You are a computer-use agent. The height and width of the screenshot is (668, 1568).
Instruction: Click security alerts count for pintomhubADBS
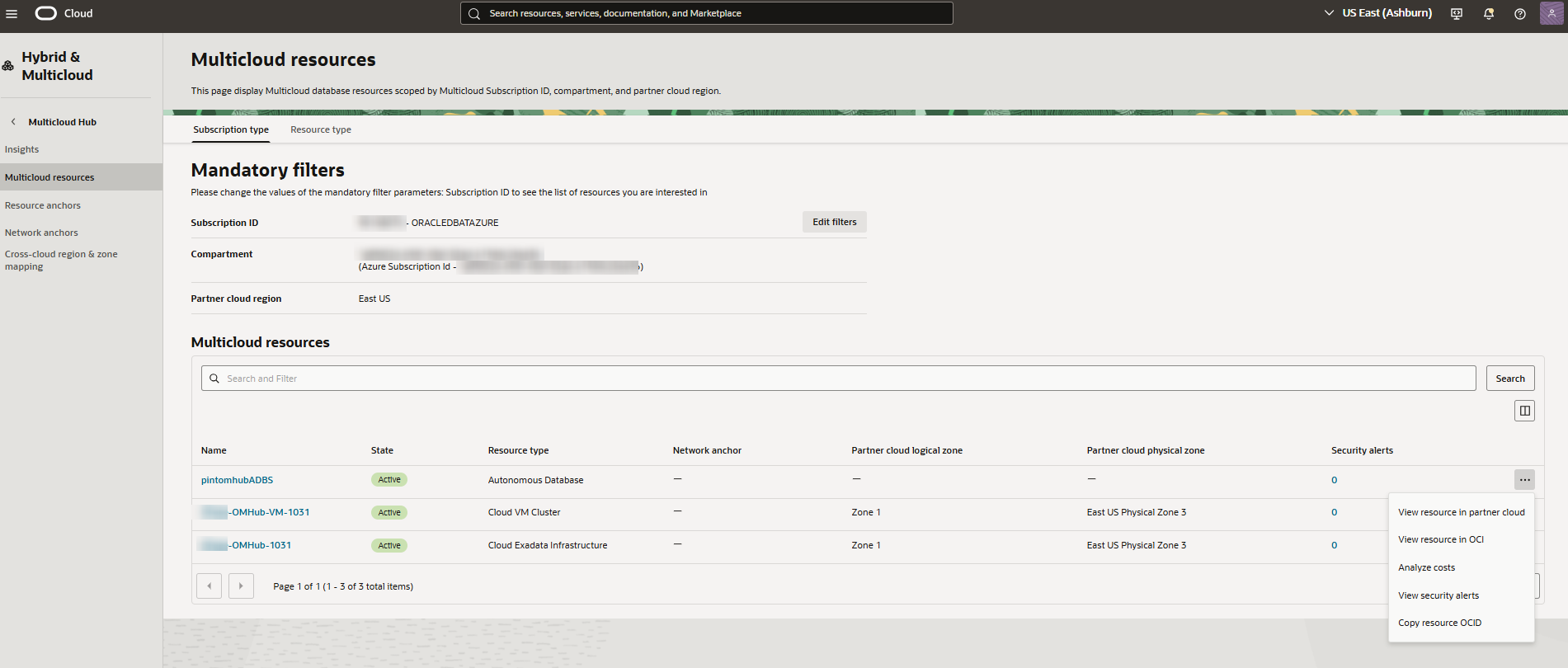click(x=1334, y=480)
